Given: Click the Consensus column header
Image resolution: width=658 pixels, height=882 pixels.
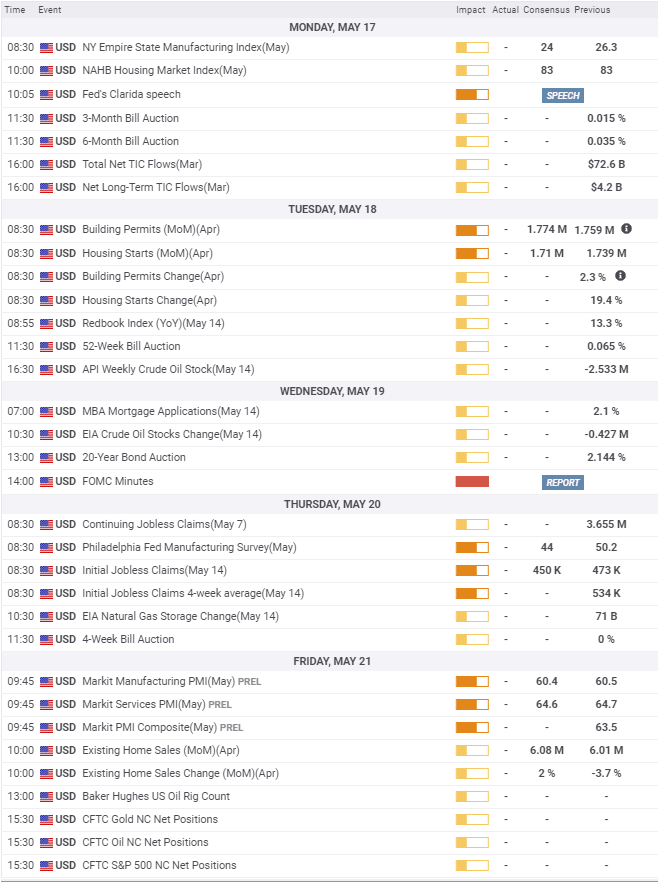Looking at the screenshot, I should [546, 9].
